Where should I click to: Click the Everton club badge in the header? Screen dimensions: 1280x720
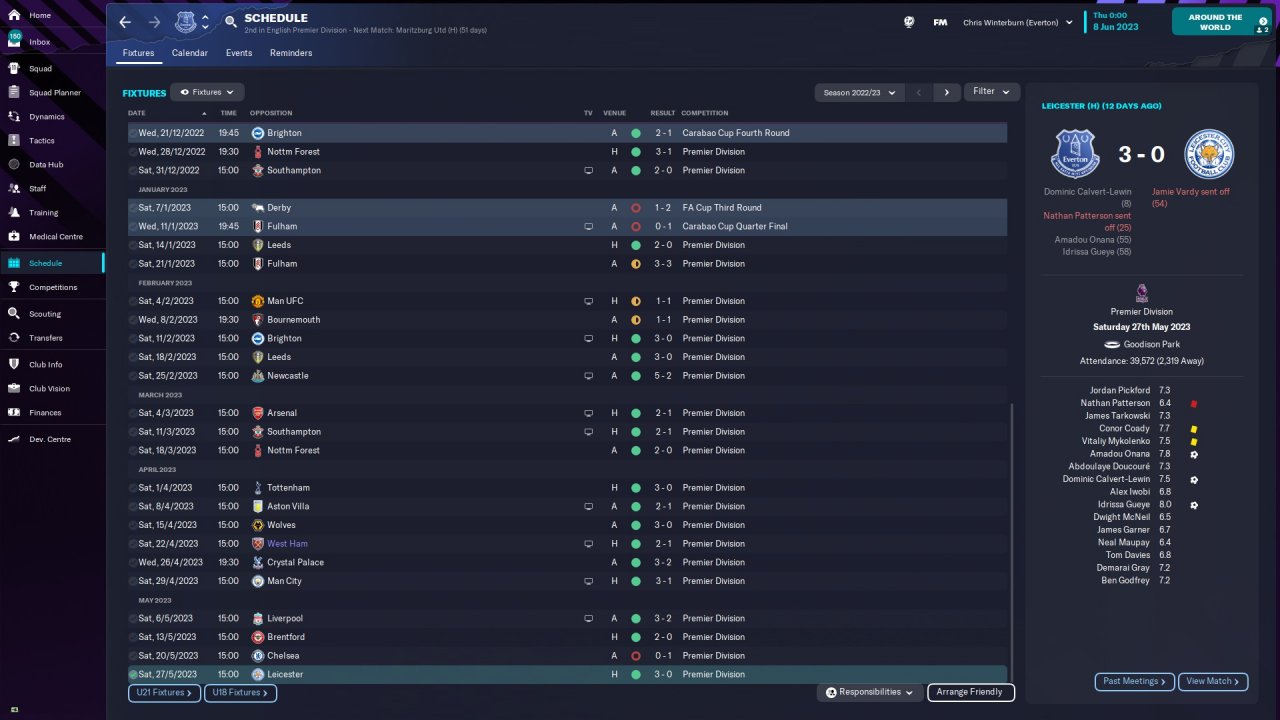[185, 22]
